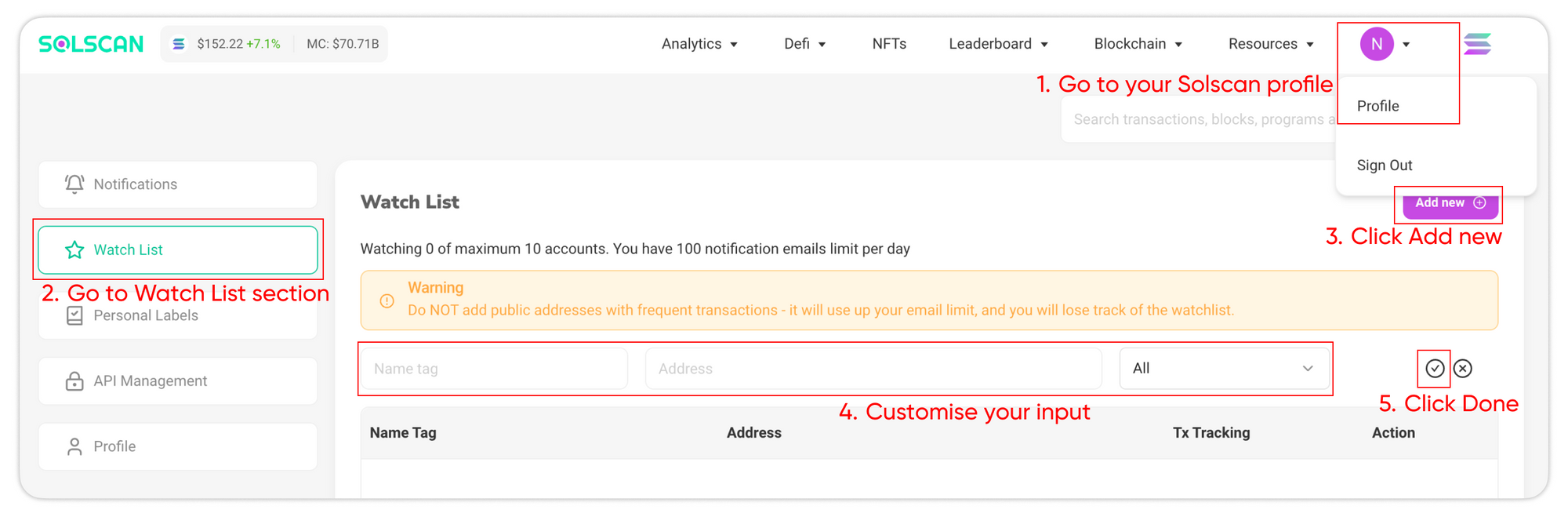Click the Solana price ticker icon
This screenshot has height=517, width=1568.
179,44
